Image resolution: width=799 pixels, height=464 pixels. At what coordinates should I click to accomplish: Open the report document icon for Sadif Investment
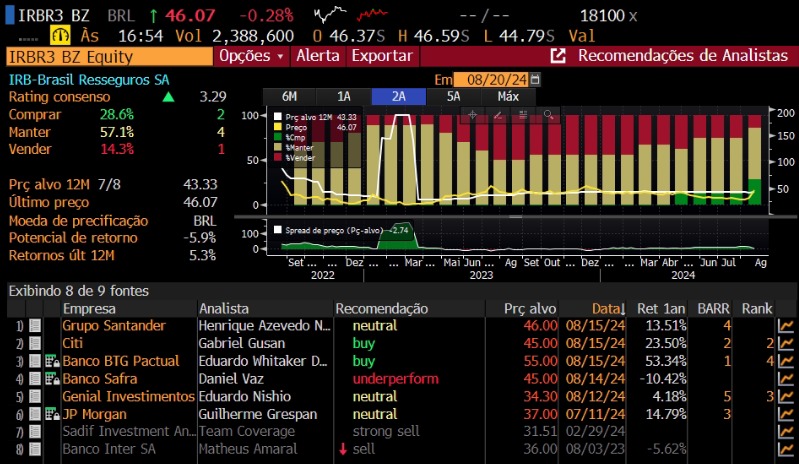35,431
